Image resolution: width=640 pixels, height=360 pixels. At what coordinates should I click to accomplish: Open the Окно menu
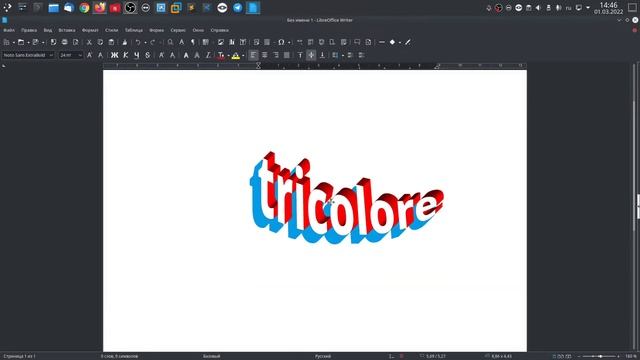tap(198, 30)
